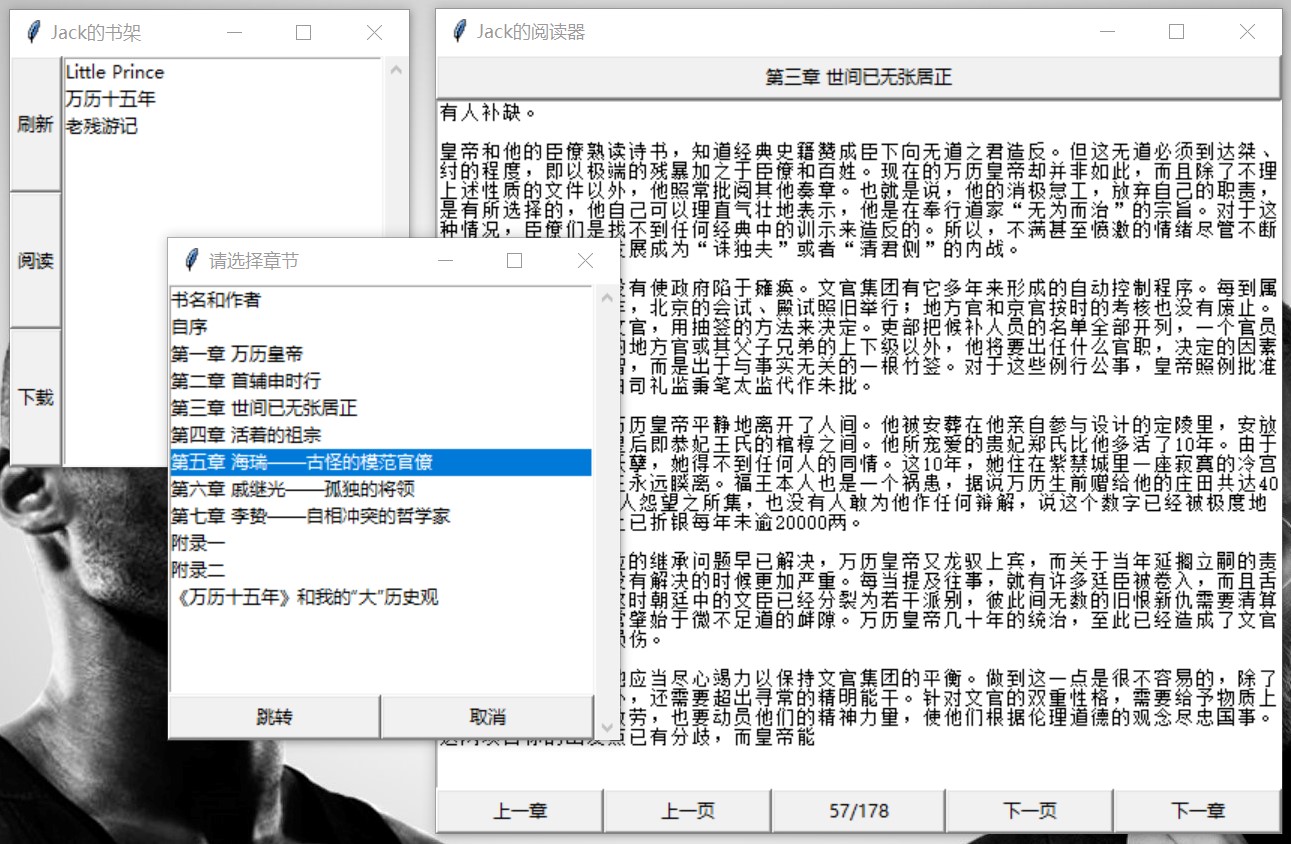Go to previous page with 上一页
1291x844 pixels.
[688, 810]
